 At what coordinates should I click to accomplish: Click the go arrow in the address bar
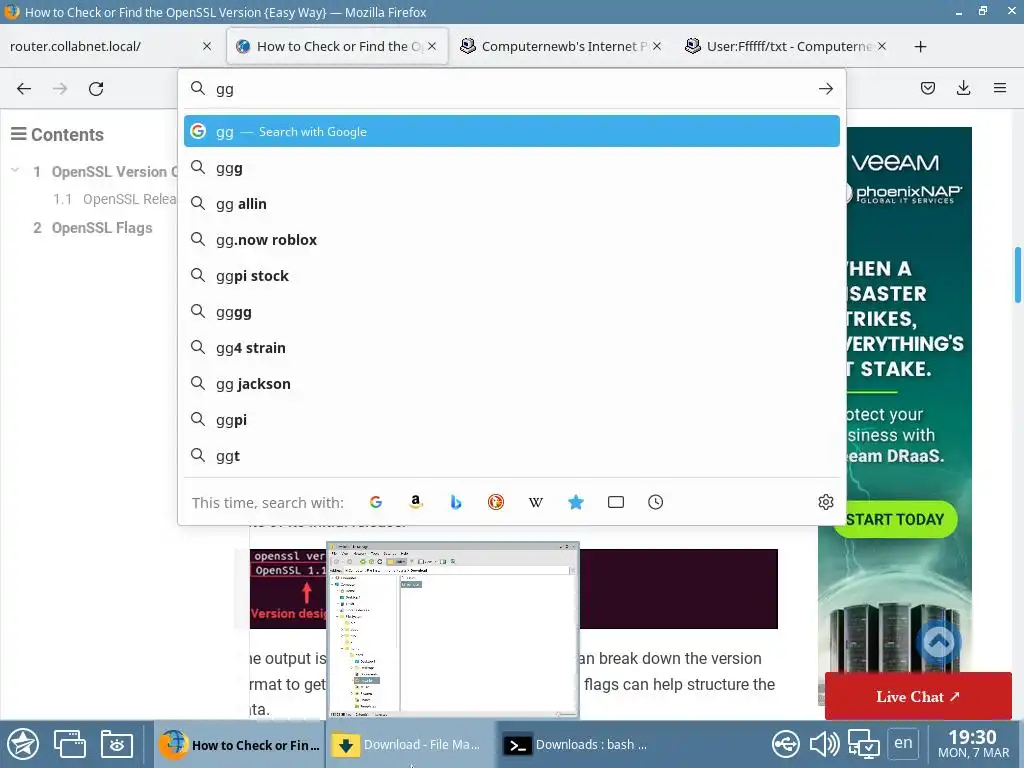(x=825, y=89)
